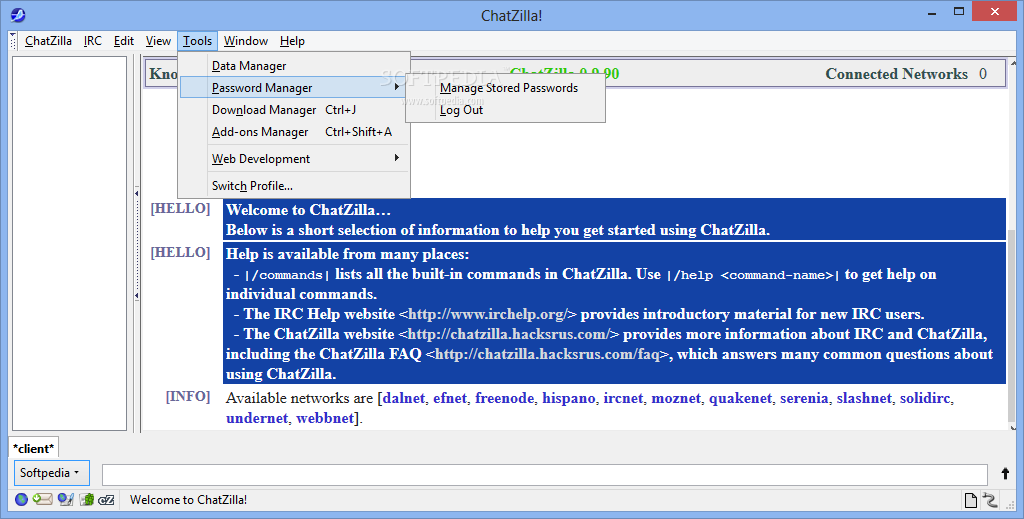Image resolution: width=1024 pixels, height=519 pixels.
Task: Click Log Out in submenu
Action: pos(505,110)
